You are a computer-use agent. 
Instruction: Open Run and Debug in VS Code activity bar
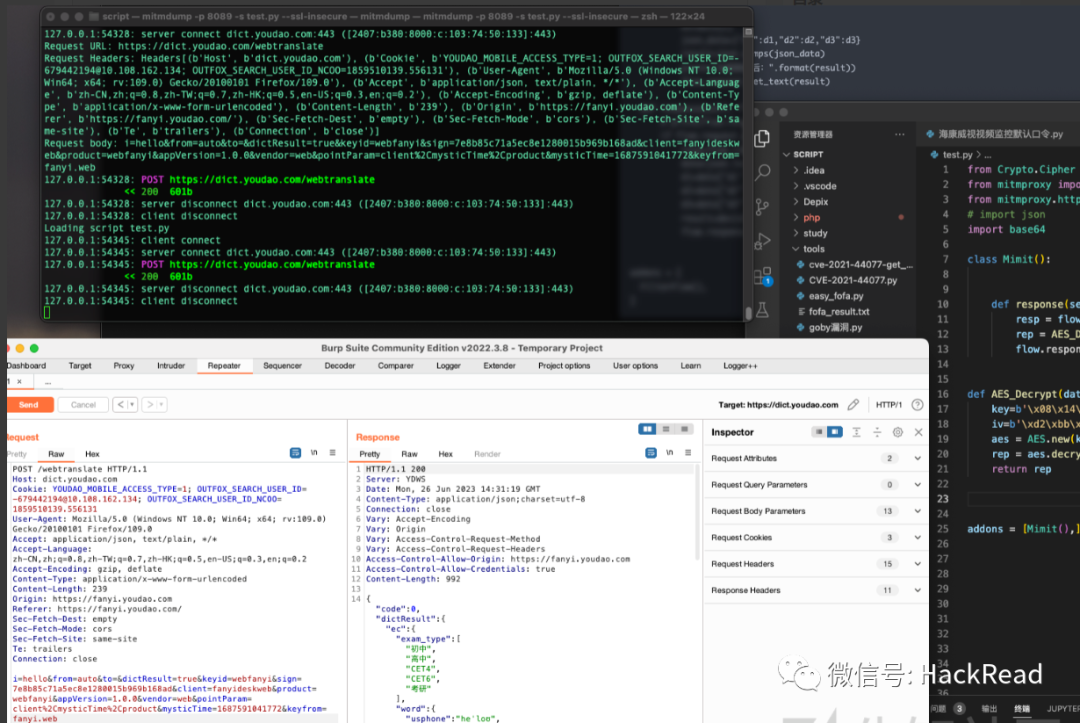tap(762, 241)
